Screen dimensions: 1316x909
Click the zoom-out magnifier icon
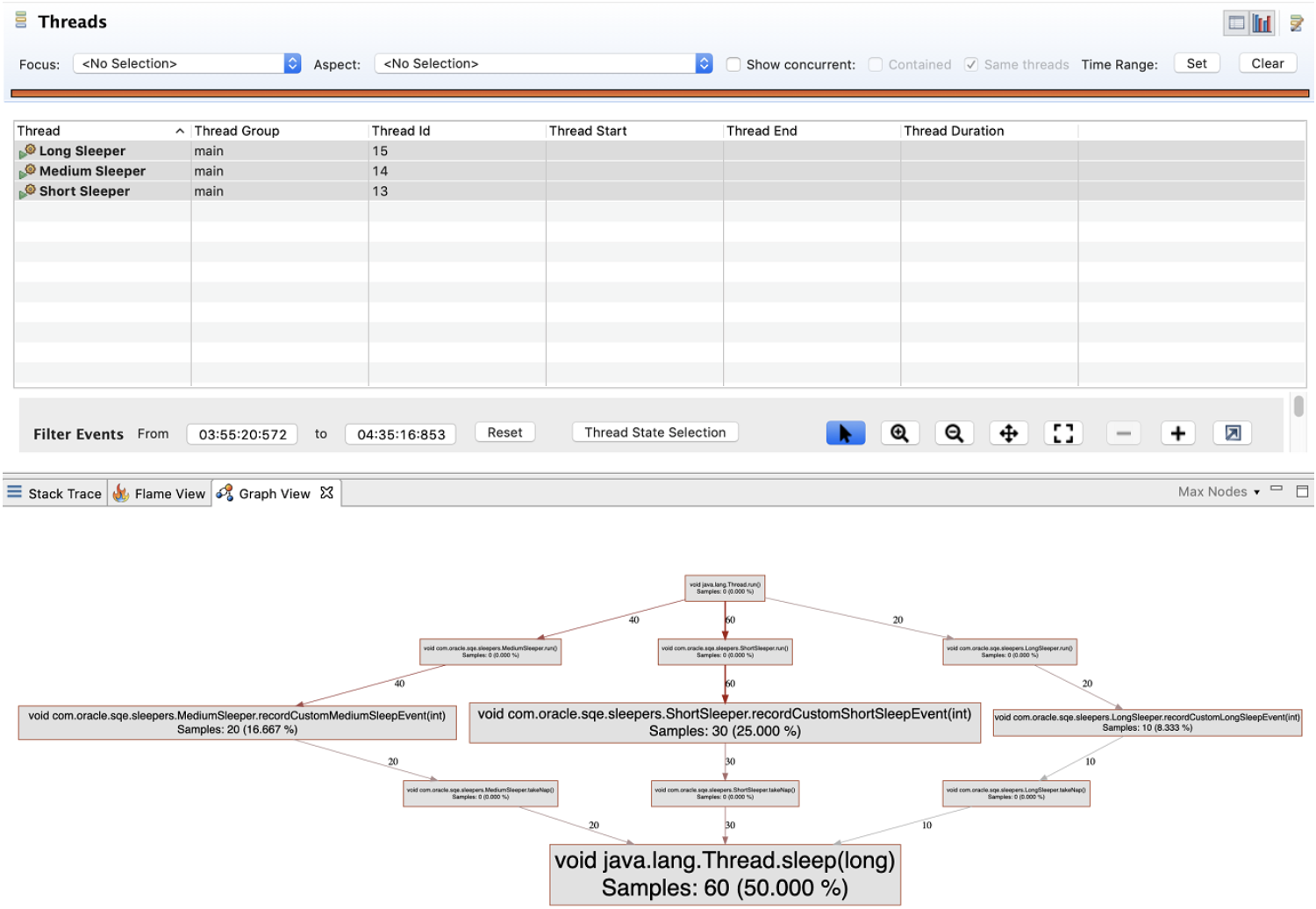[x=954, y=433]
